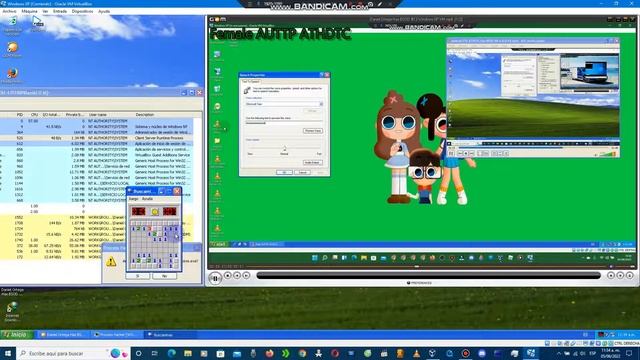Click the Minesweeper smiley face reset button
640x360 pixels.
(x=155, y=211)
